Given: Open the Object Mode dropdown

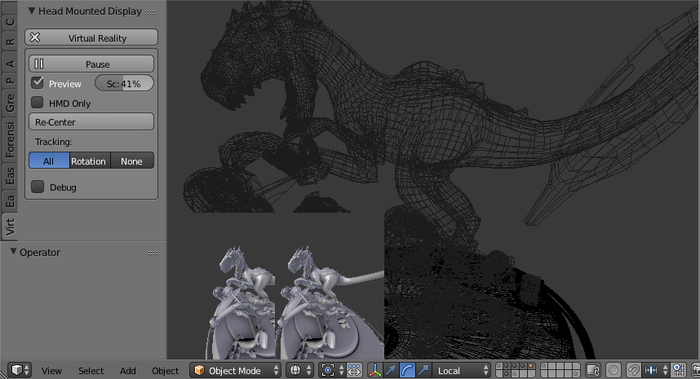Looking at the screenshot, I should click(236, 370).
